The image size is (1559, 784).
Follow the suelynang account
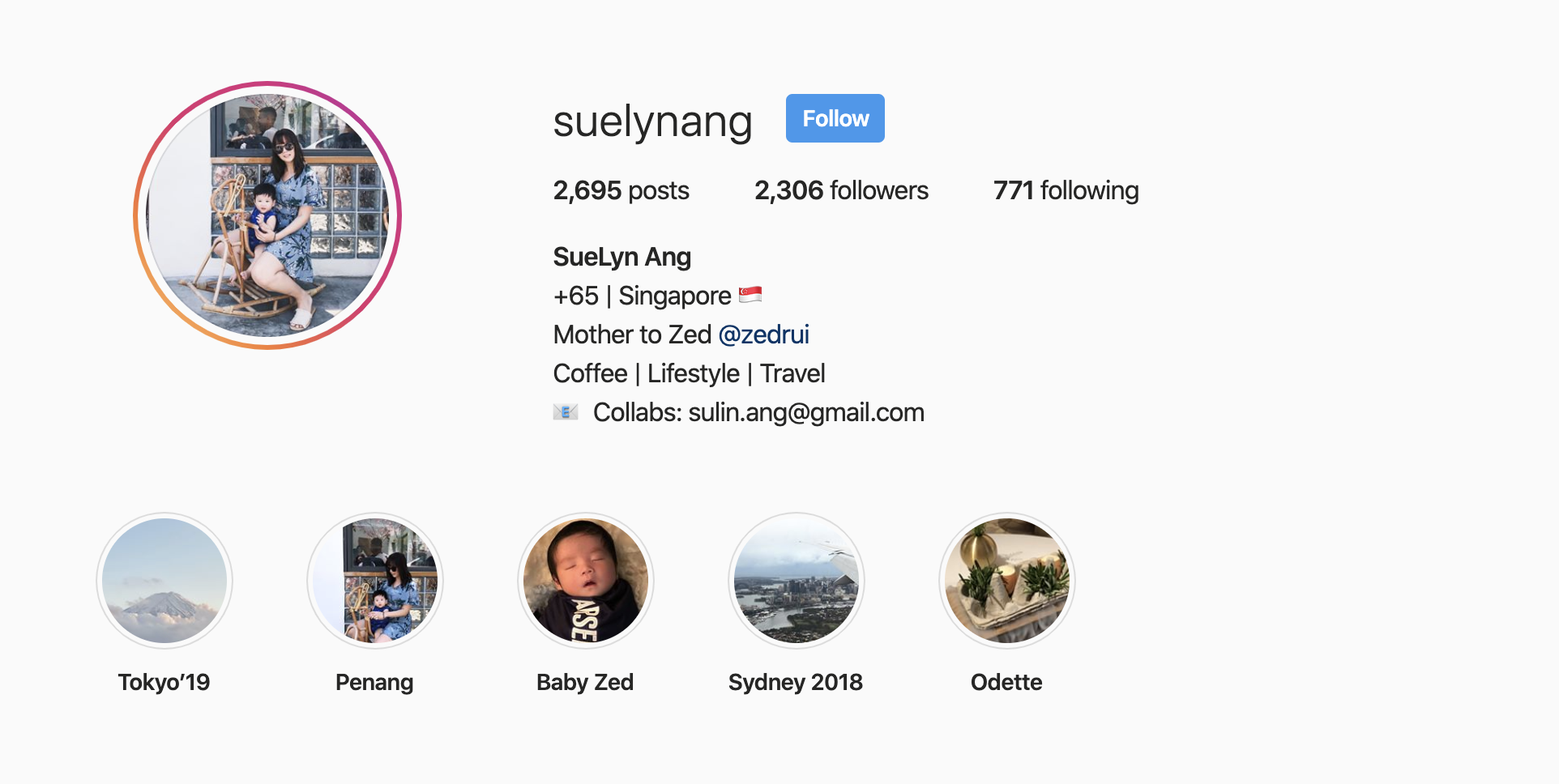coord(835,118)
